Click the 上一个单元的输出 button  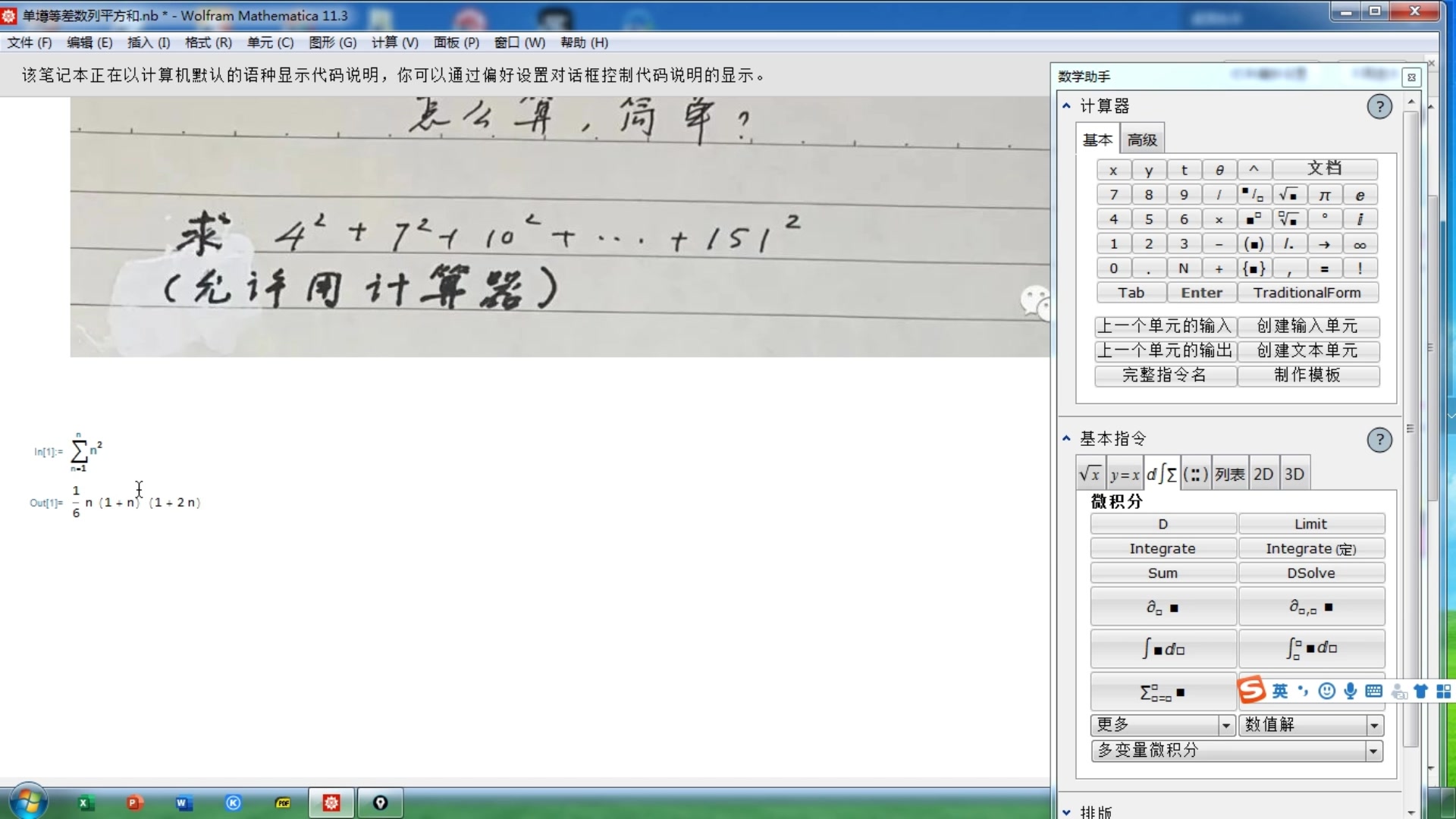pos(1165,351)
